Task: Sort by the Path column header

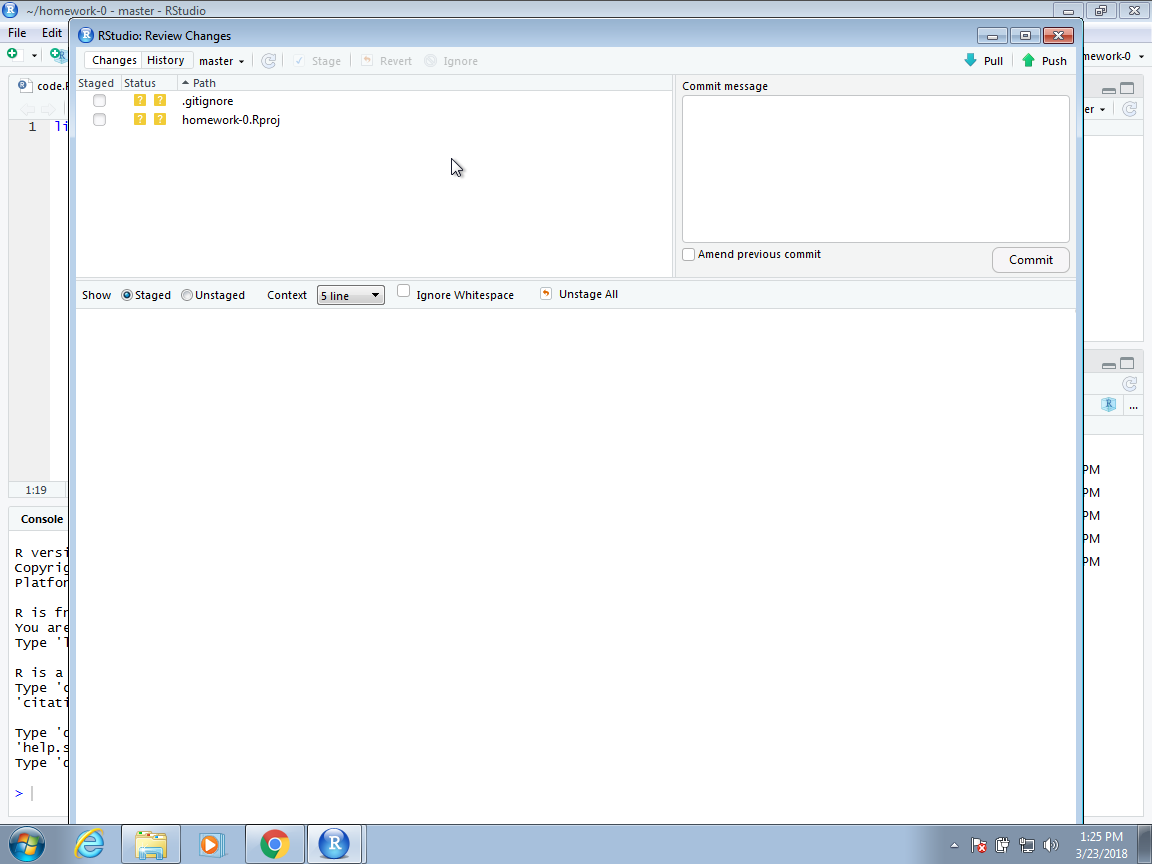Action: (204, 83)
